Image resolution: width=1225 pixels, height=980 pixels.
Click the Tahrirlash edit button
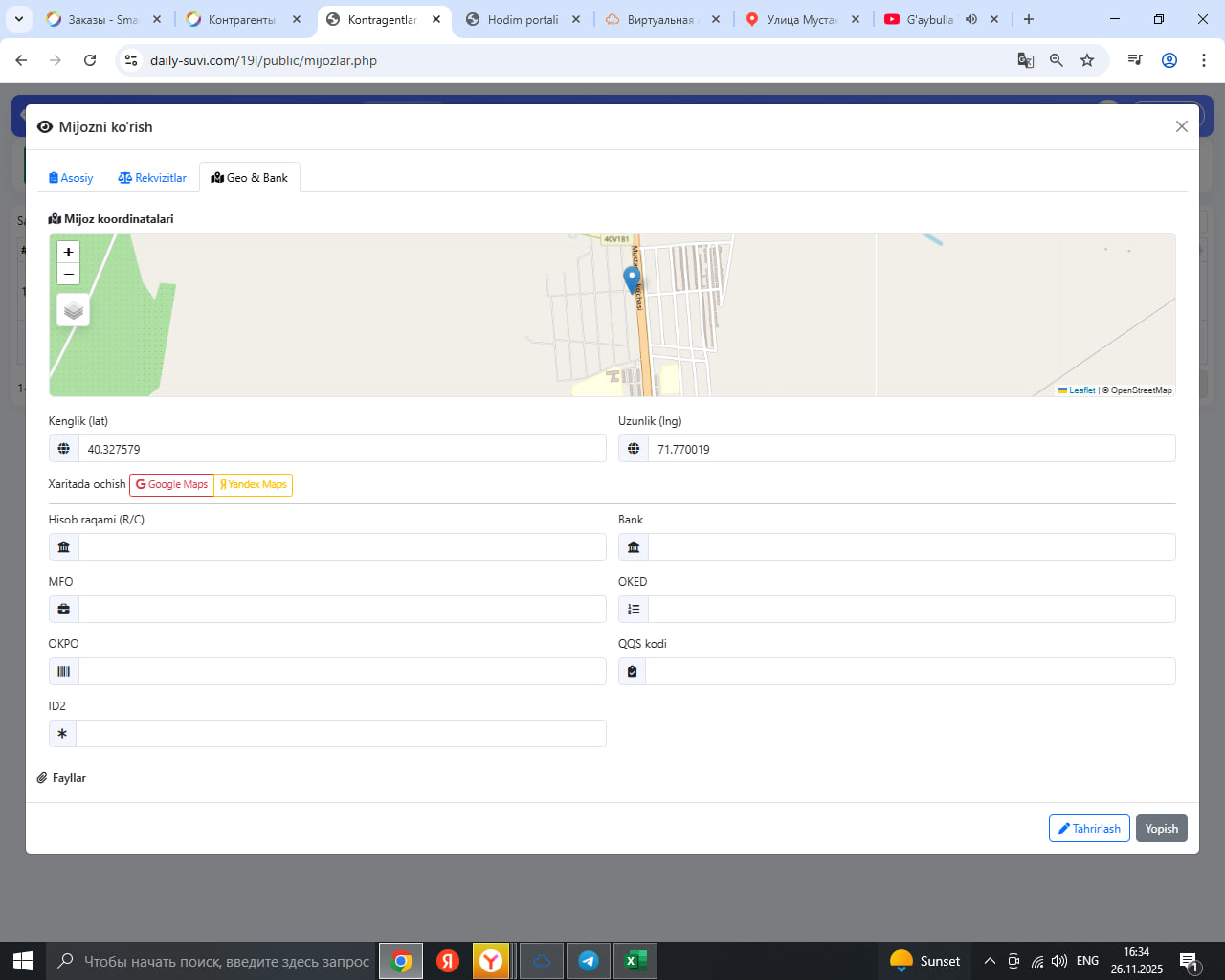pos(1089,829)
